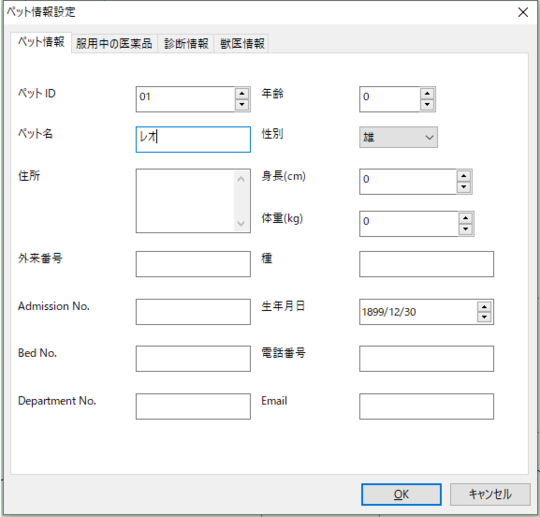Screen dimensions: 540x517
Task: Confirm with the OK button
Action: coord(401,495)
